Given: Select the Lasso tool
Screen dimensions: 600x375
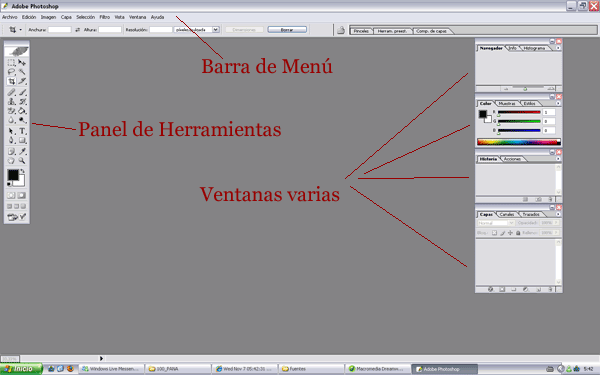Looking at the screenshot, I should pos(11,72).
